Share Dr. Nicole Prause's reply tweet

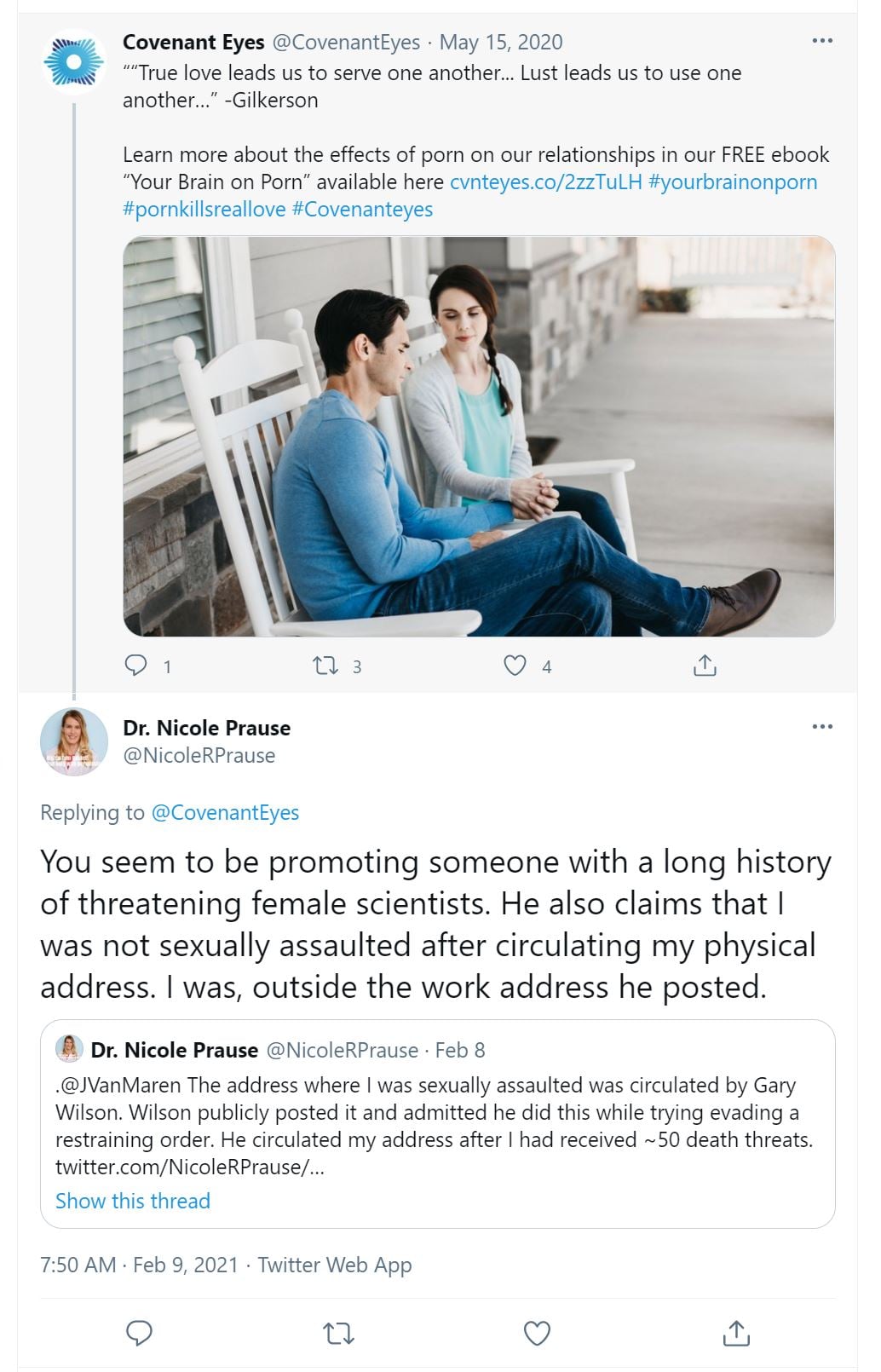click(736, 1333)
